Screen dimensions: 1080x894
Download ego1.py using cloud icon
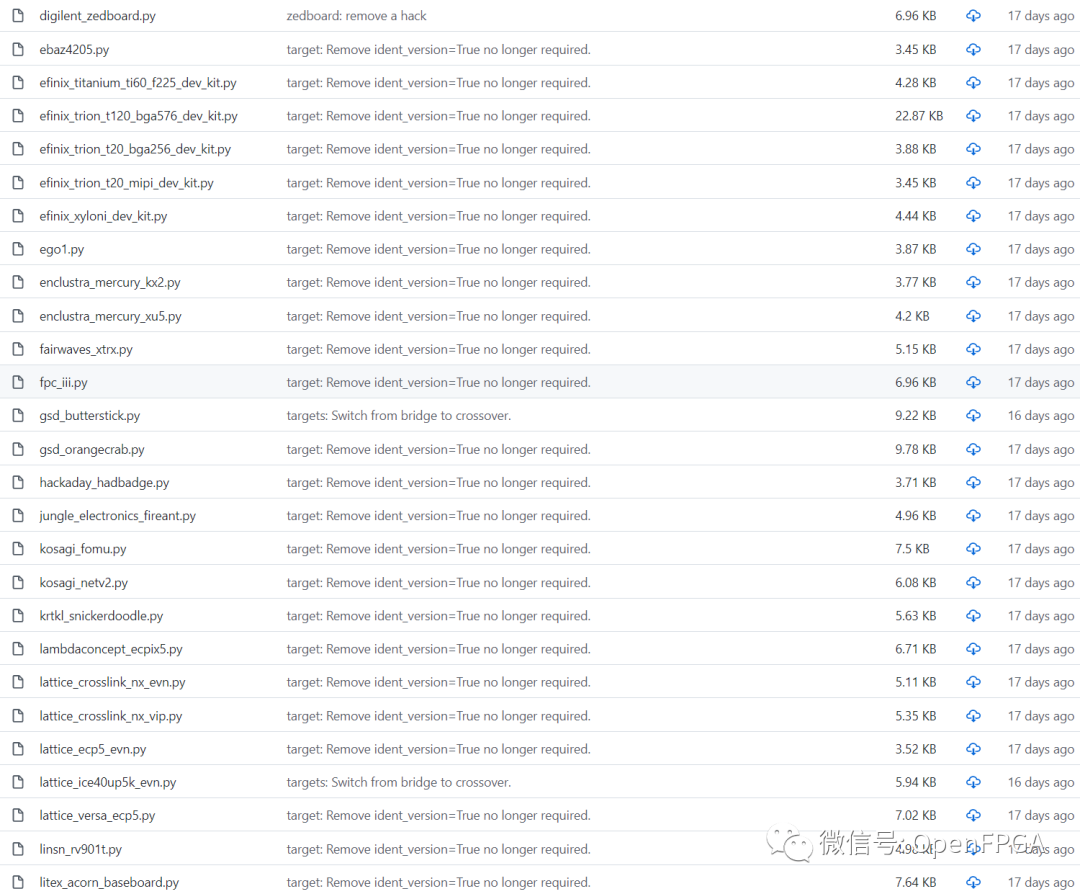tap(973, 249)
